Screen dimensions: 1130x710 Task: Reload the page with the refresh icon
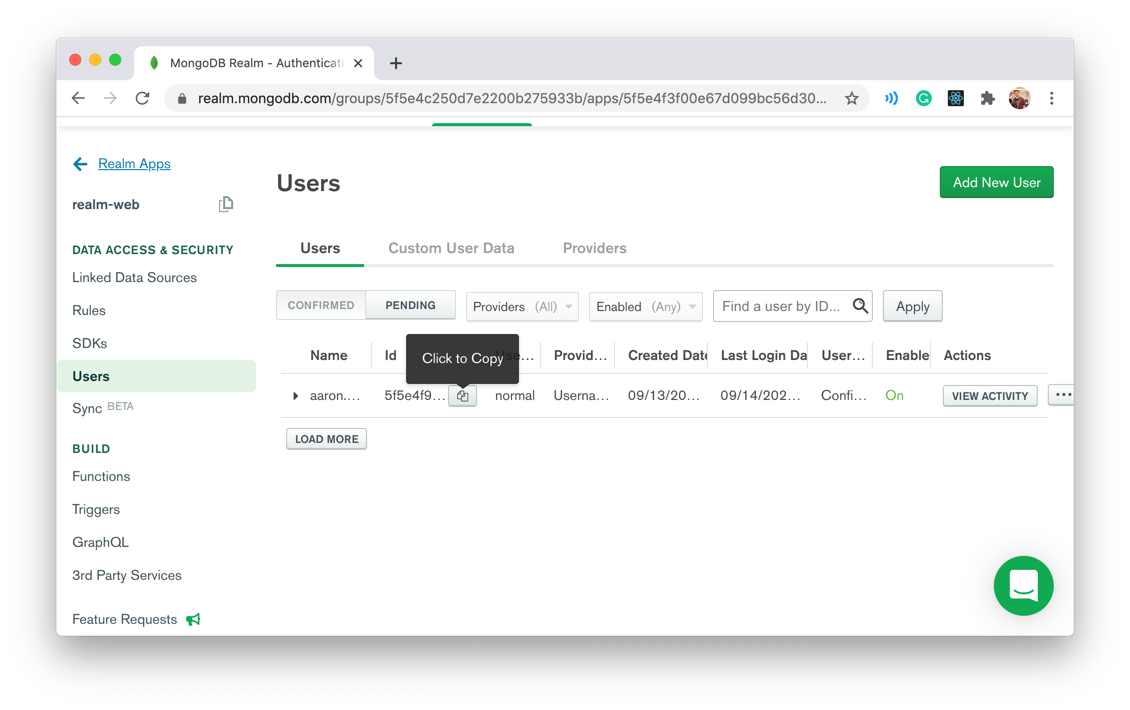[x=143, y=99]
